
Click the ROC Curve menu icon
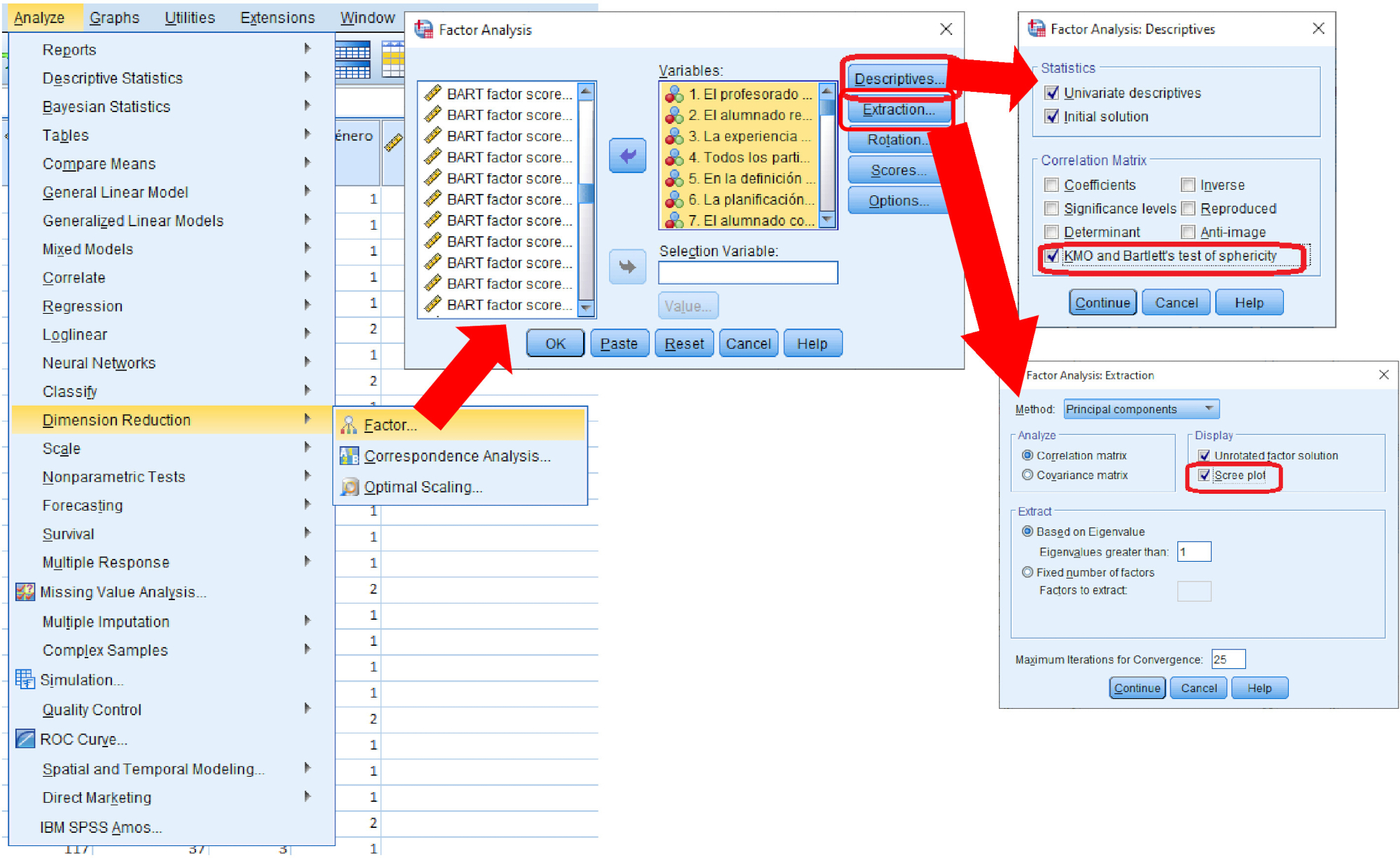[25, 739]
